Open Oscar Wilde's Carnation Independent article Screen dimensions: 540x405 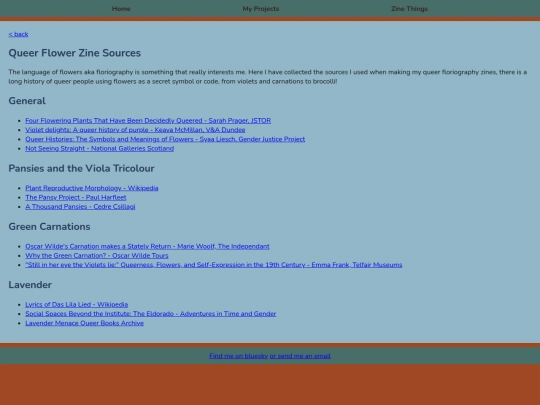(147, 246)
